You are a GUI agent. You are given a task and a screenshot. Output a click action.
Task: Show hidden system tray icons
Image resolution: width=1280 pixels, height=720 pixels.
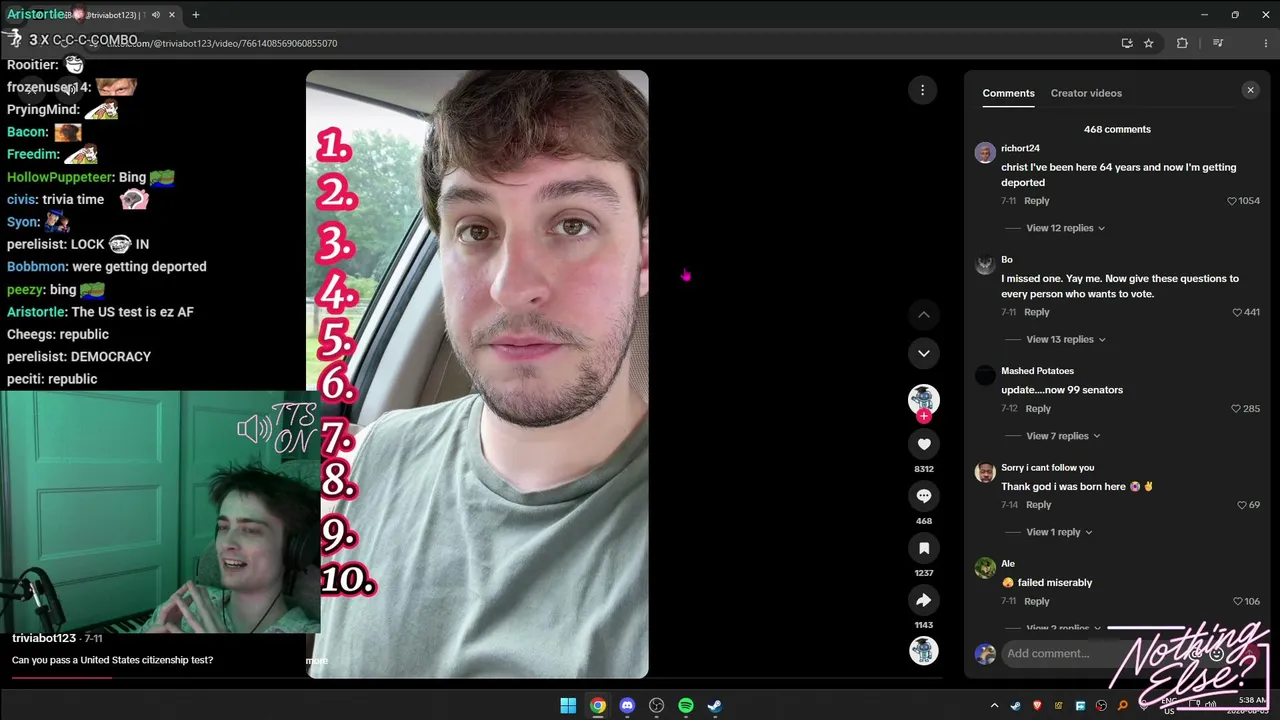tap(994, 706)
